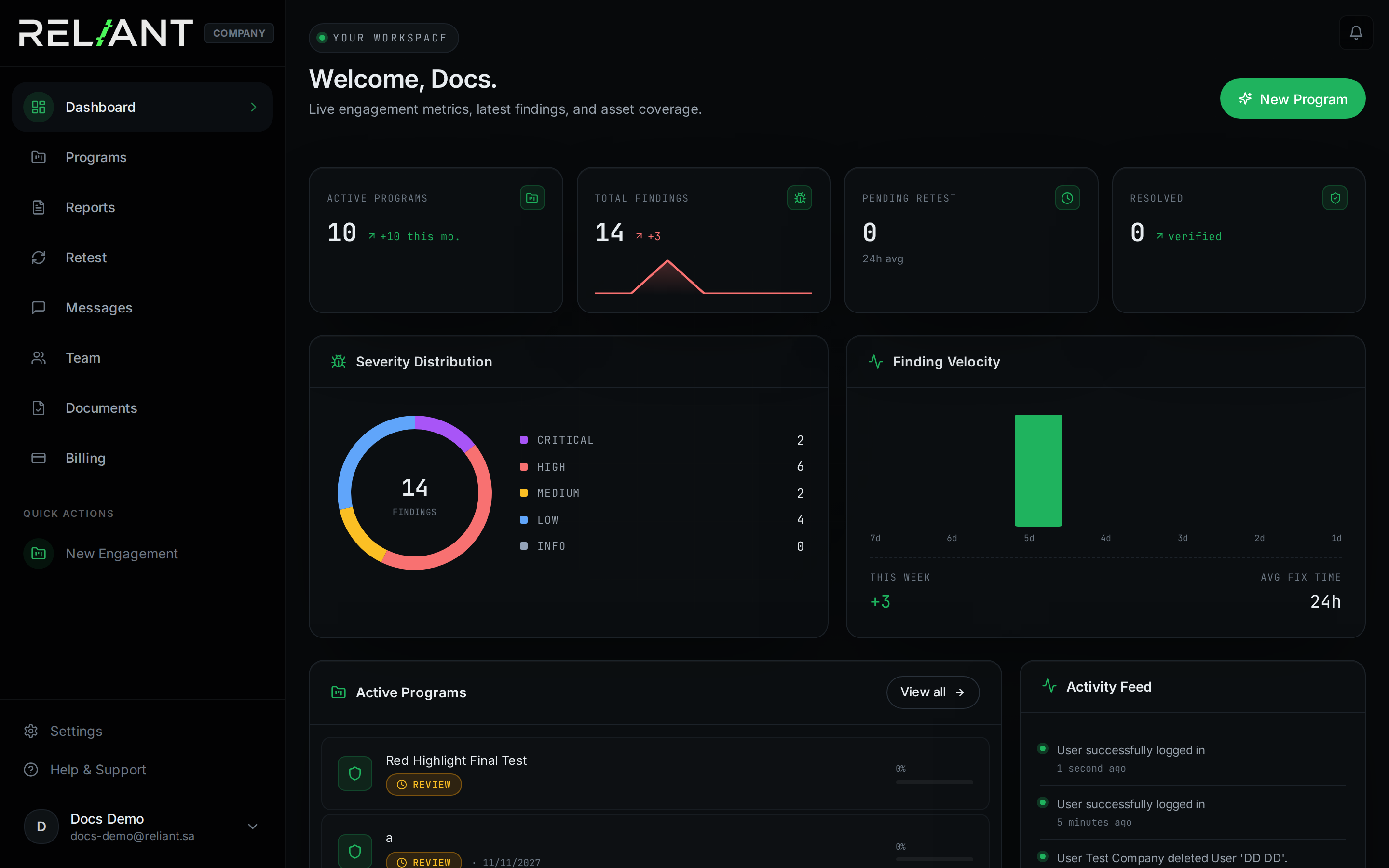The width and height of the screenshot is (1389, 868).
Task: Click the REVIEW badge under Red Highlight Final Test
Action: pos(423,784)
